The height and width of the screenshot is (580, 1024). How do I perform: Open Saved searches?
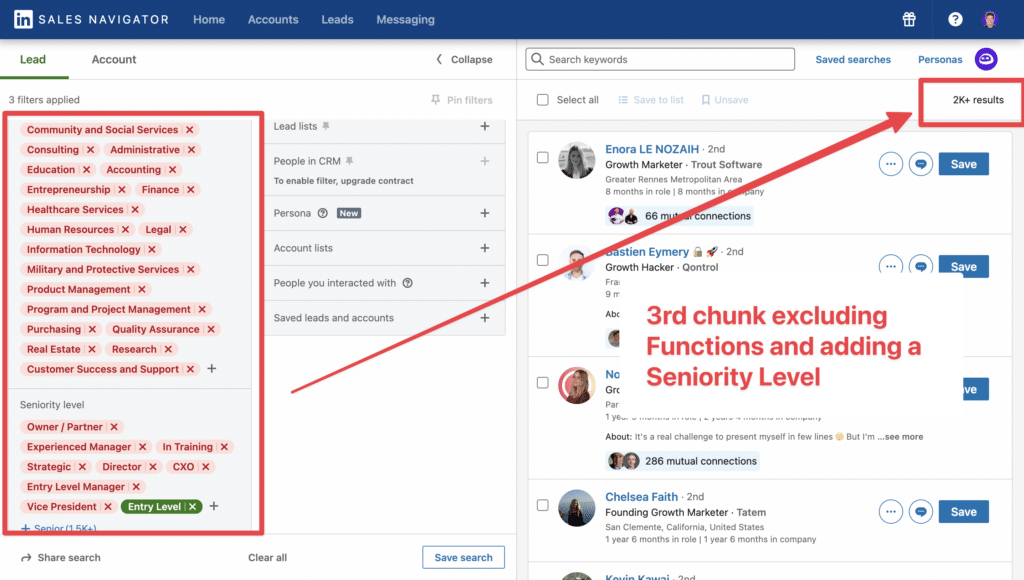[853, 59]
